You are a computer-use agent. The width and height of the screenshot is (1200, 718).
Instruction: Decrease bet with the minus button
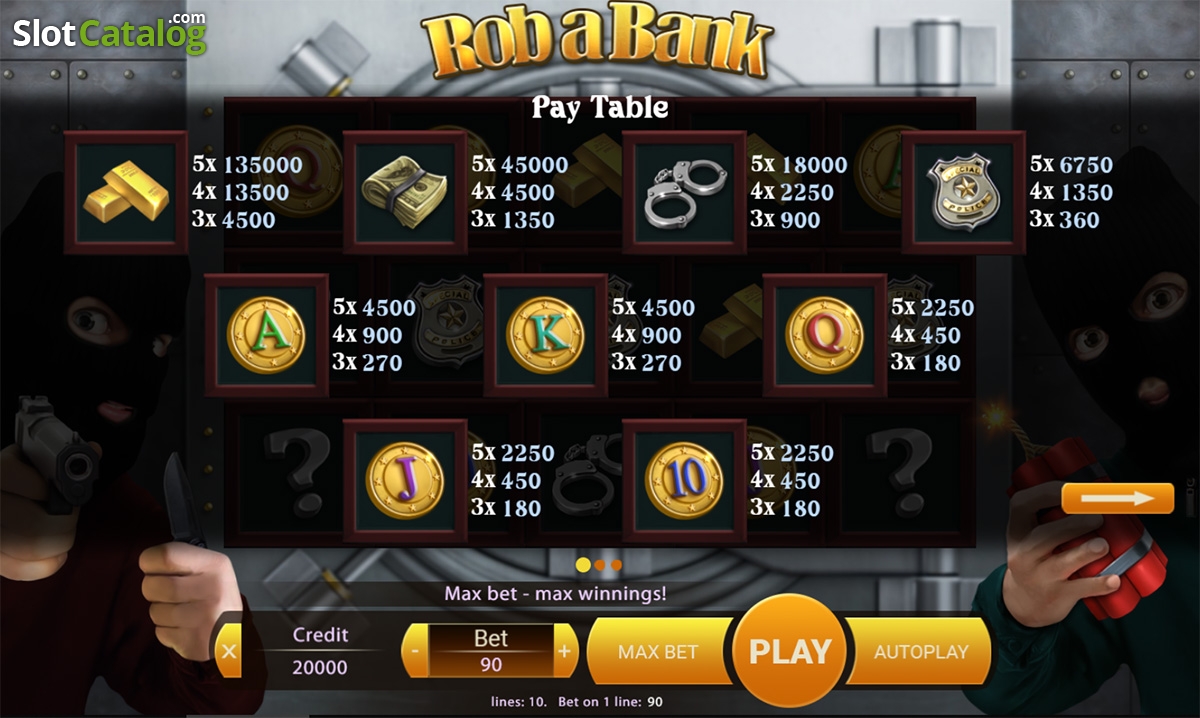pyautogui.click(x=415, y=652)
